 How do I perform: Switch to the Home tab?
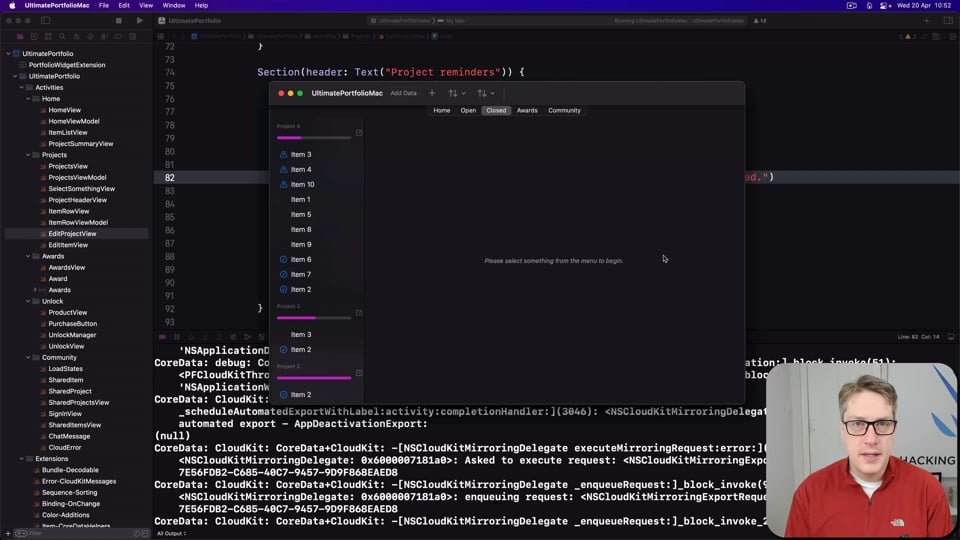point(441,111)
